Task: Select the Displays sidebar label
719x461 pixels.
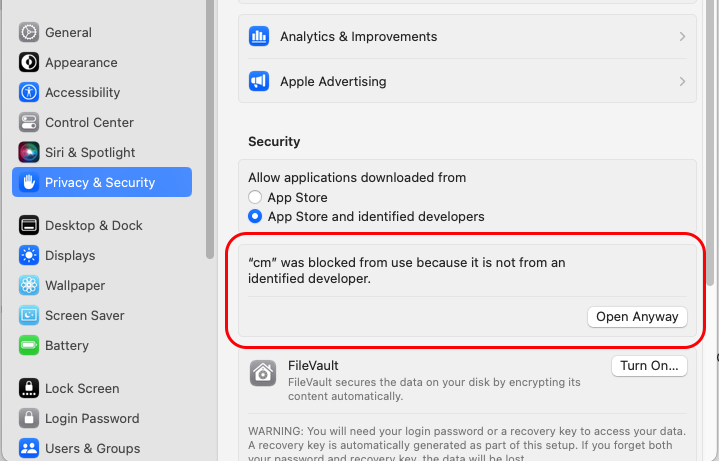Action: tap(70, 255)
